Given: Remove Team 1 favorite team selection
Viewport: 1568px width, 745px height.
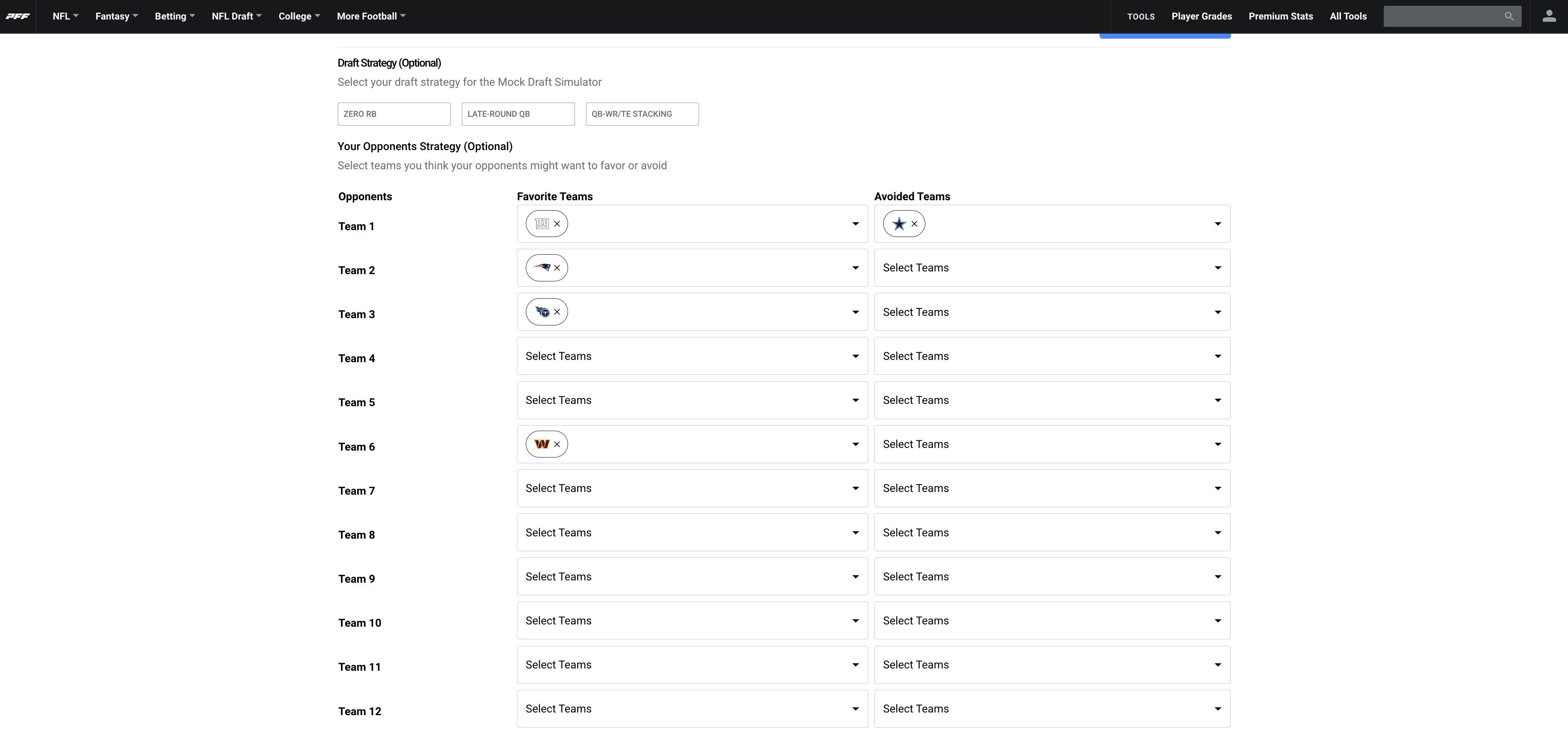Looking at the screenshot, I should tap(557, 223).
